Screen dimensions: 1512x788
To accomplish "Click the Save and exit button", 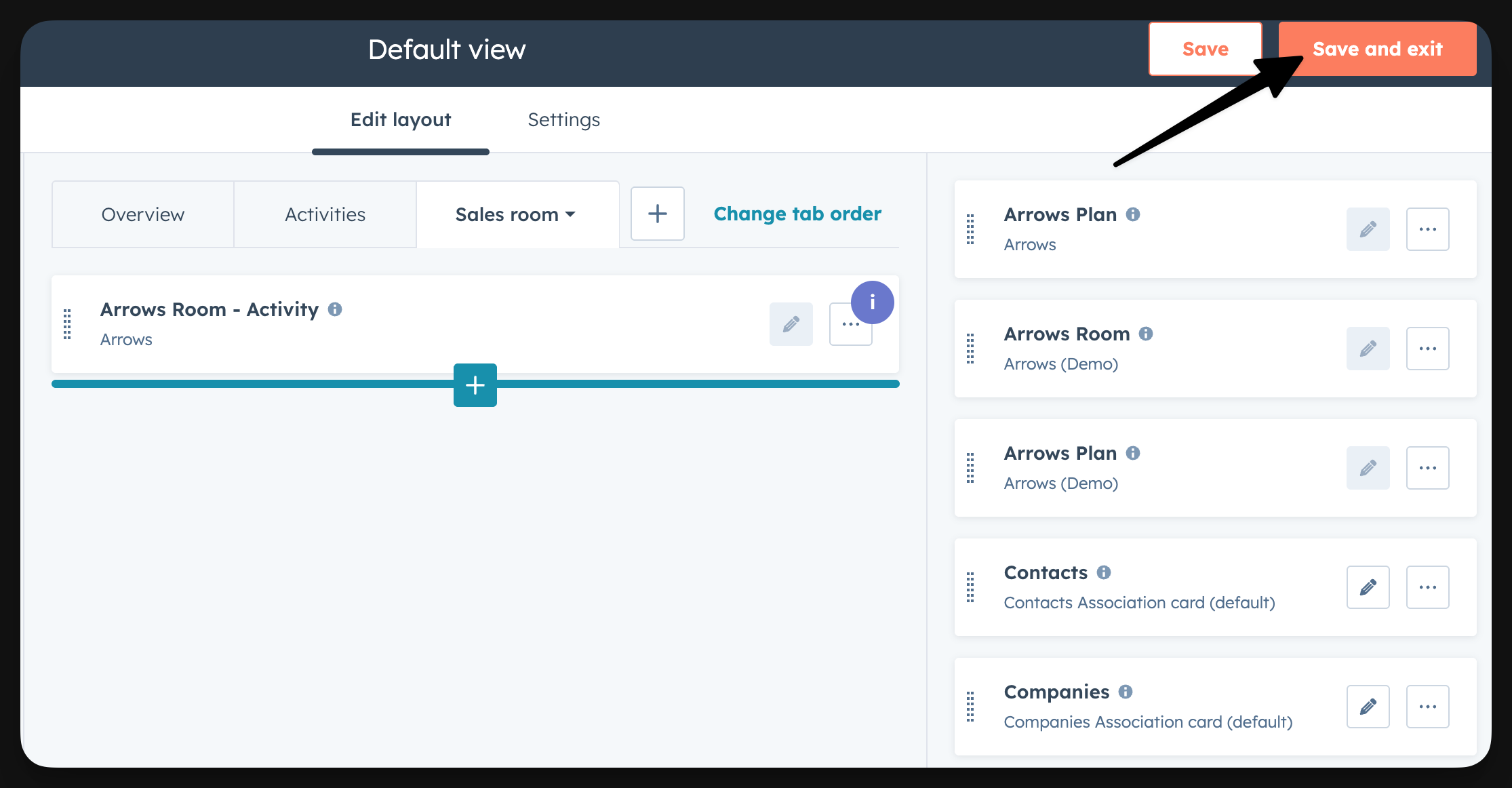I will (x=1377, y=49).
